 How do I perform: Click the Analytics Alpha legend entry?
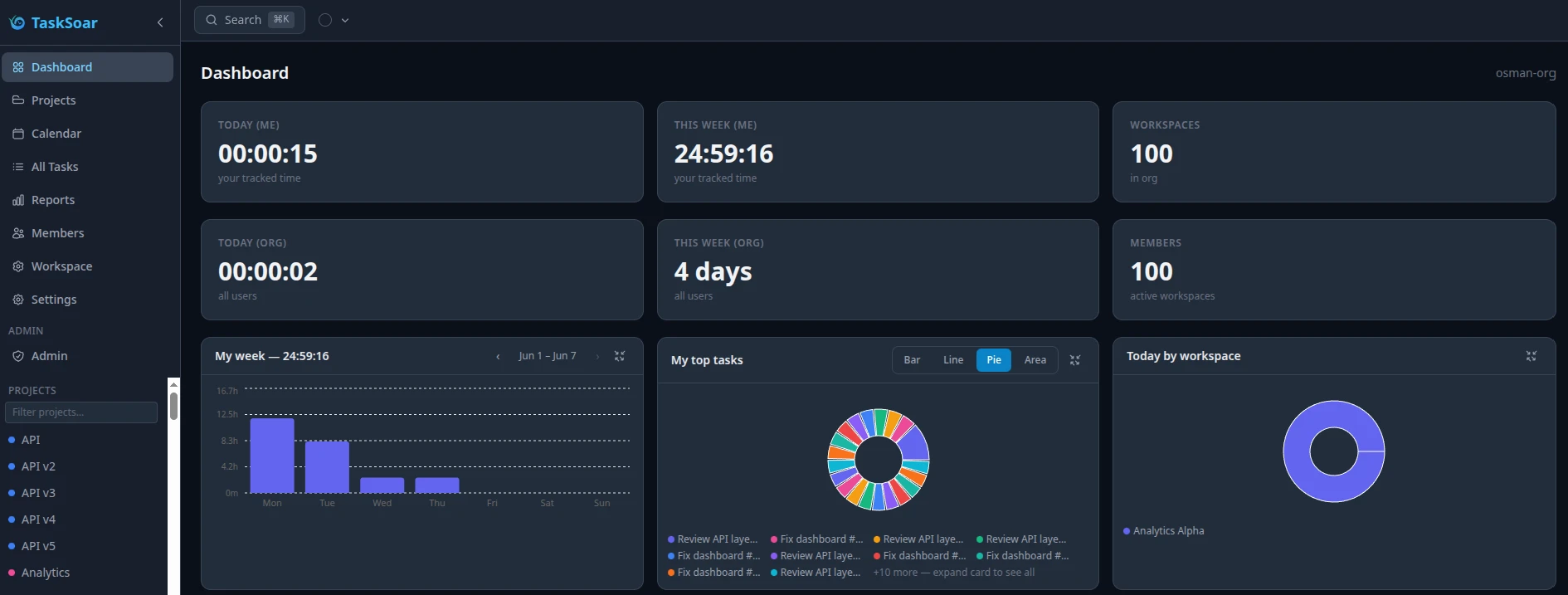click(1164, 531)
